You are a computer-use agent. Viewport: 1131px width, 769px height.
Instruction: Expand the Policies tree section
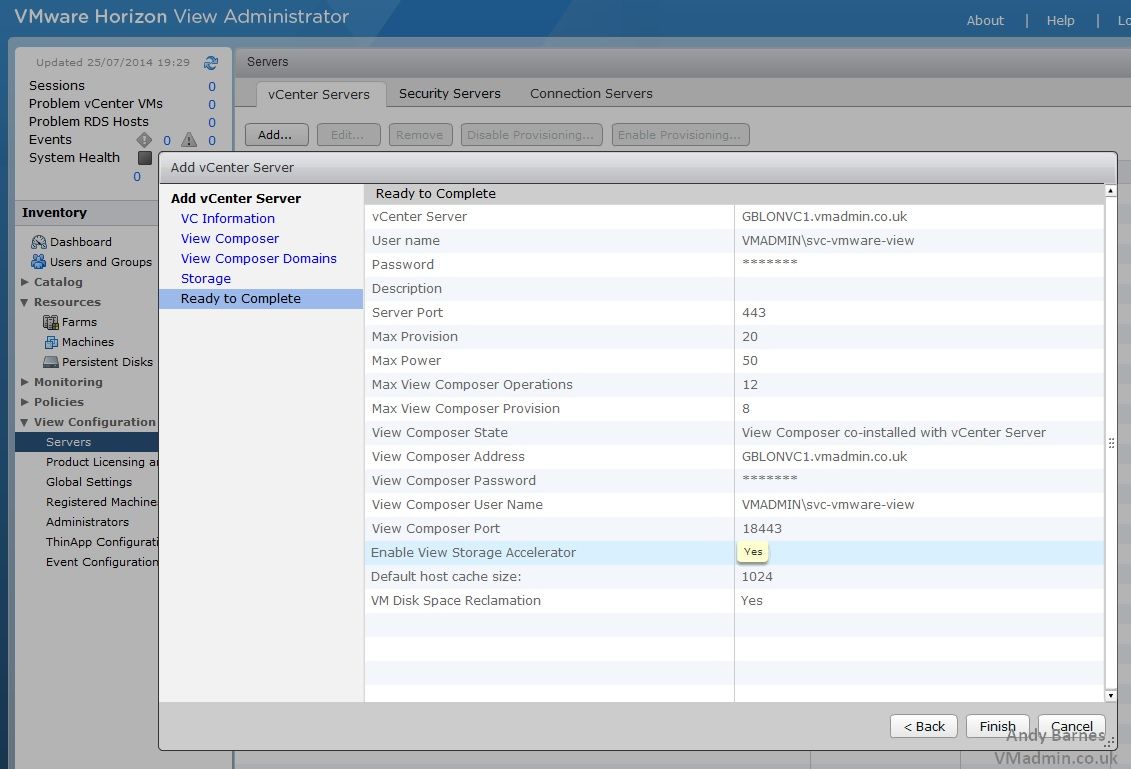25,402
